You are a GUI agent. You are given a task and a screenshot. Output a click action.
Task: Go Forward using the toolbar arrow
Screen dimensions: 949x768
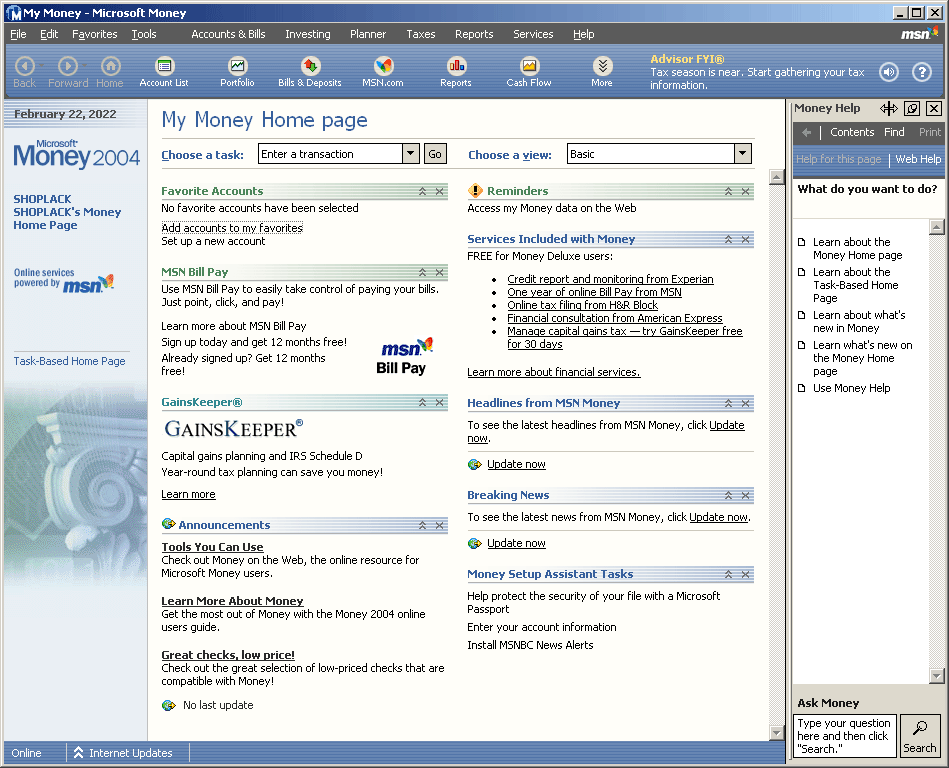point(68,71)
